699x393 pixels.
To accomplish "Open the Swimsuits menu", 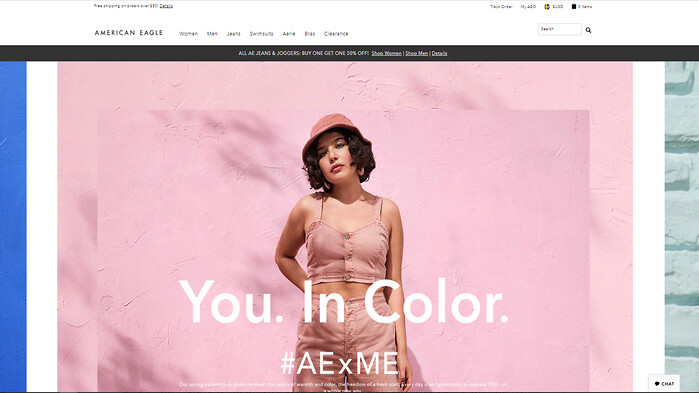I will (261, 33).
